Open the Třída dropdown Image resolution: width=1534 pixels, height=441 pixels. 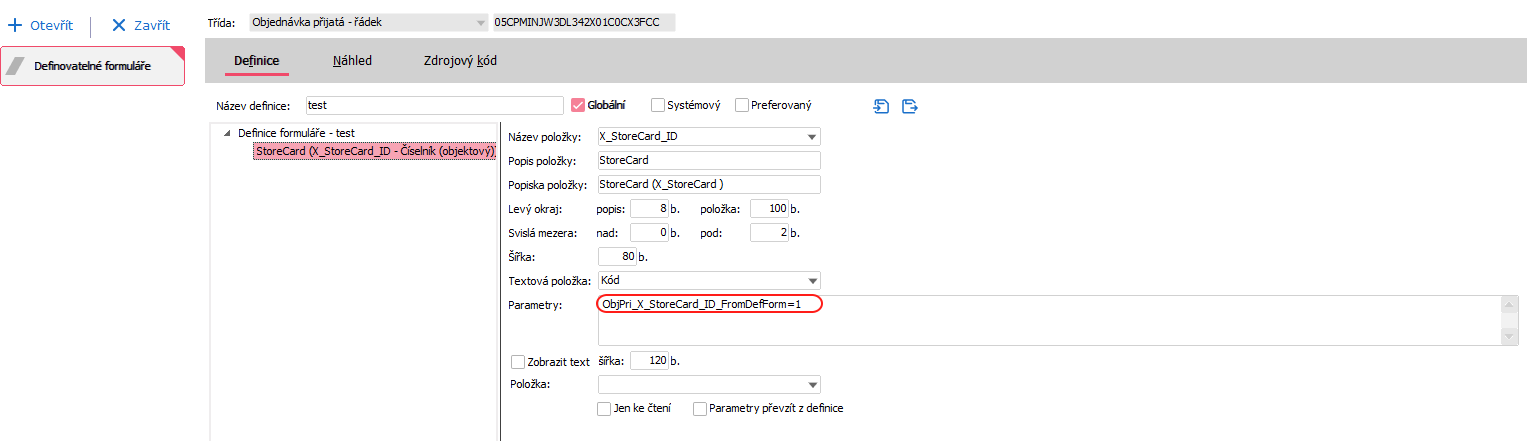tap(481, 23)
